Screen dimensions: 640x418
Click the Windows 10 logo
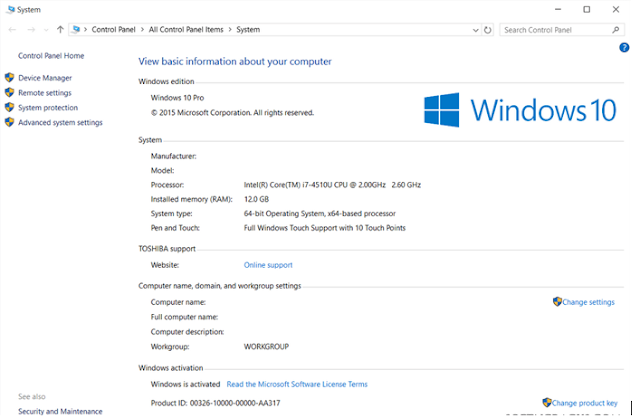pos(520,110)
